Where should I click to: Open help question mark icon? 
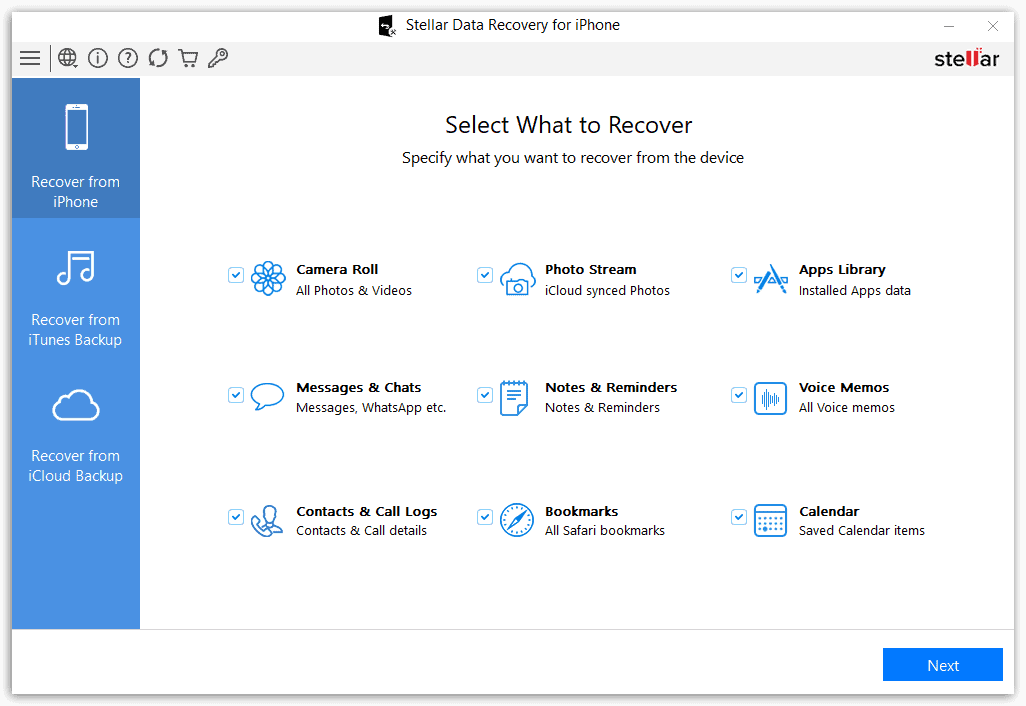click(x=128, y=58)
